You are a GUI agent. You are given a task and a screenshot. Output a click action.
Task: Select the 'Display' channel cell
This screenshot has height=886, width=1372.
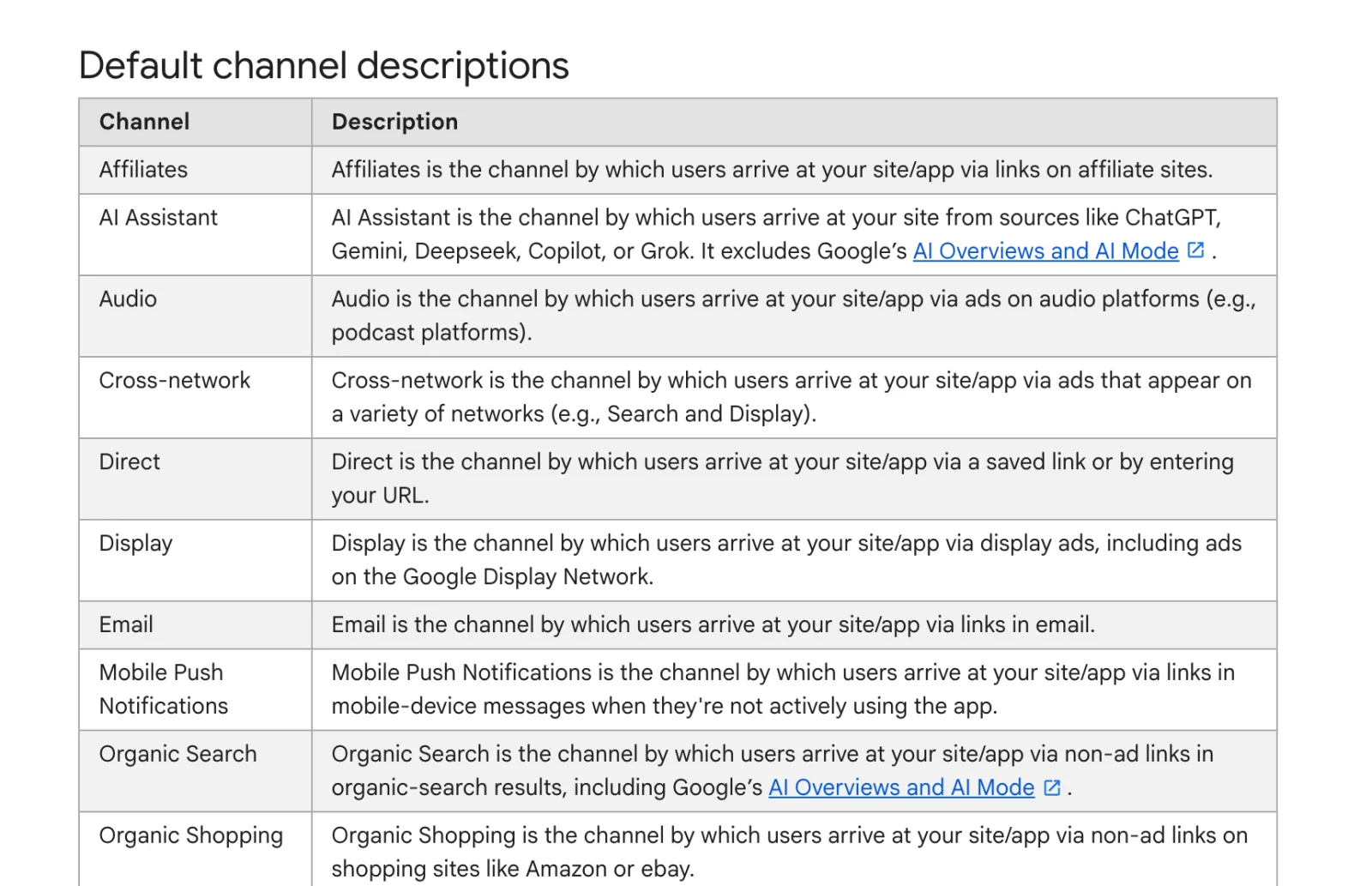click(196, 560)
